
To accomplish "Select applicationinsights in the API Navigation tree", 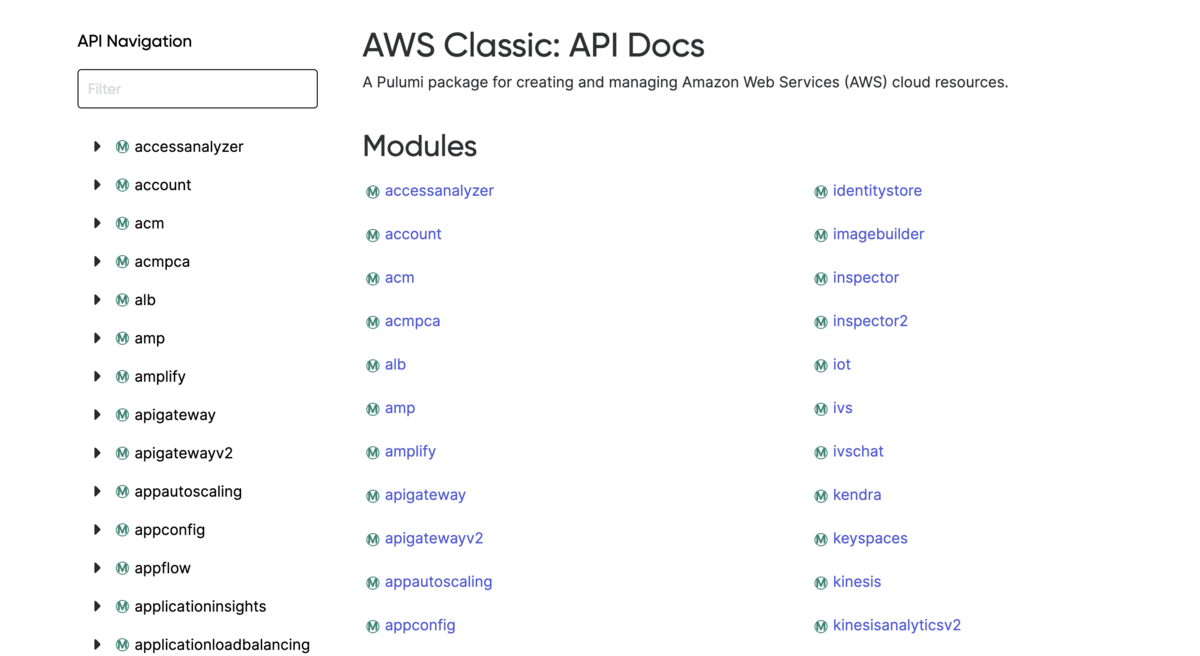I will [x=200, y=607].
